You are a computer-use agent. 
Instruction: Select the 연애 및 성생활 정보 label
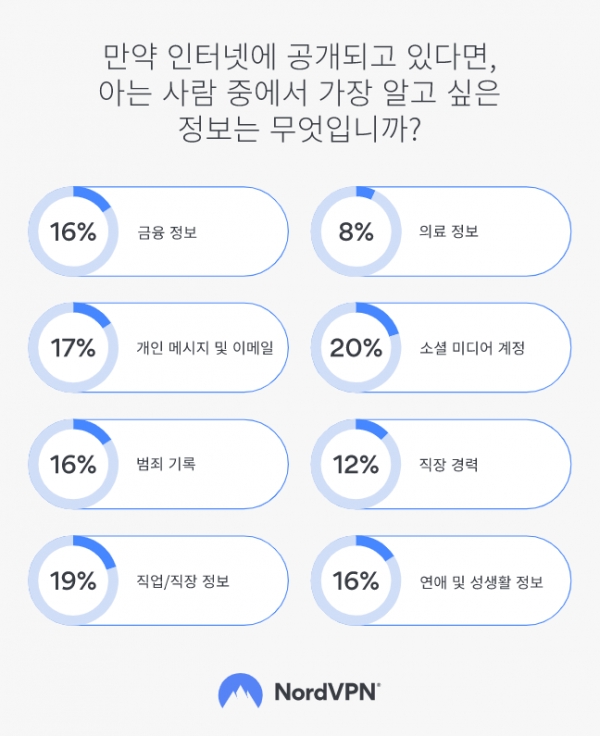pos(481,582)
